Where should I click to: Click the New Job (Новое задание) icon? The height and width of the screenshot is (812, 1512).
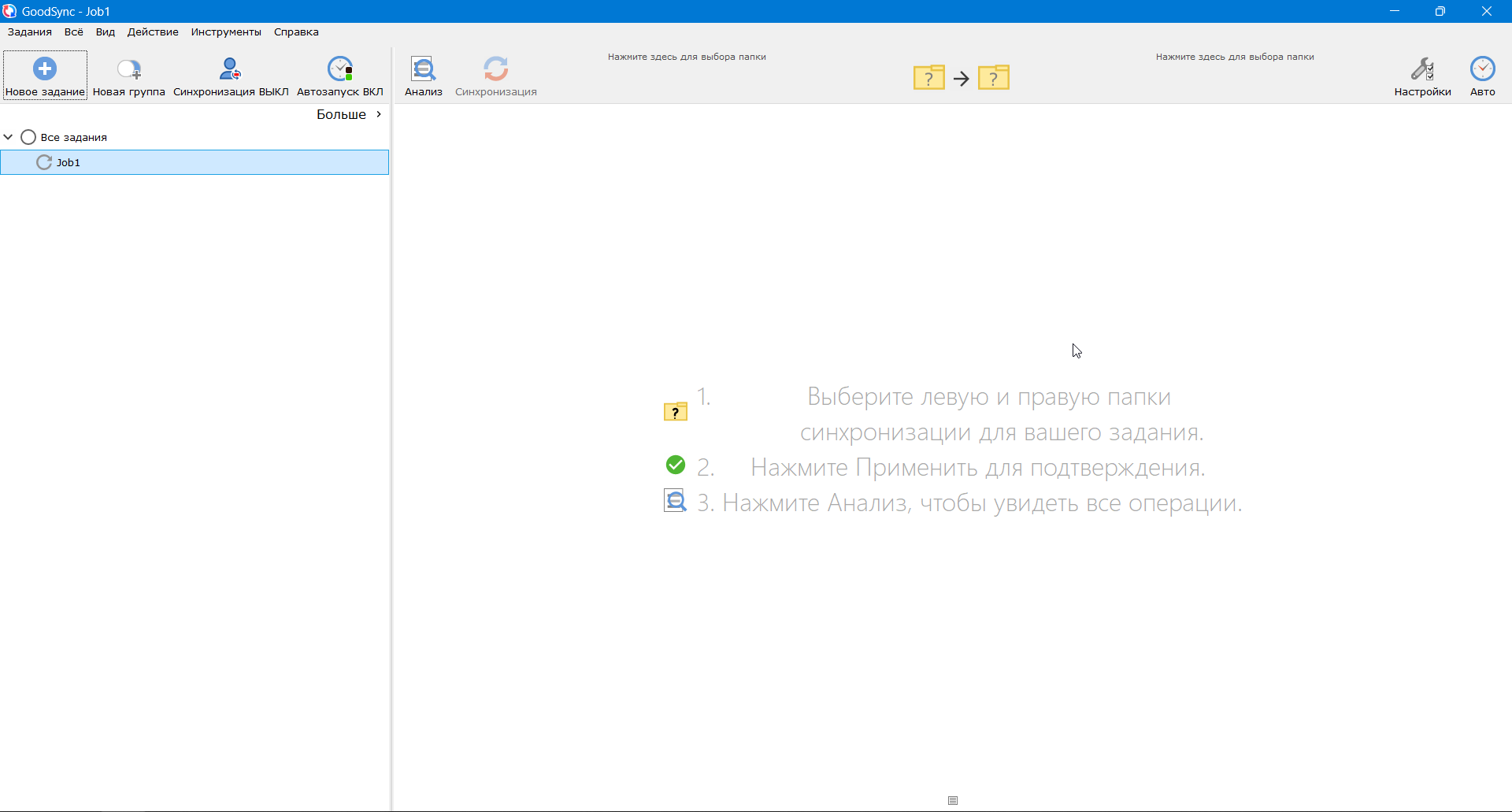pyautogui.click(x=45, y=69)
